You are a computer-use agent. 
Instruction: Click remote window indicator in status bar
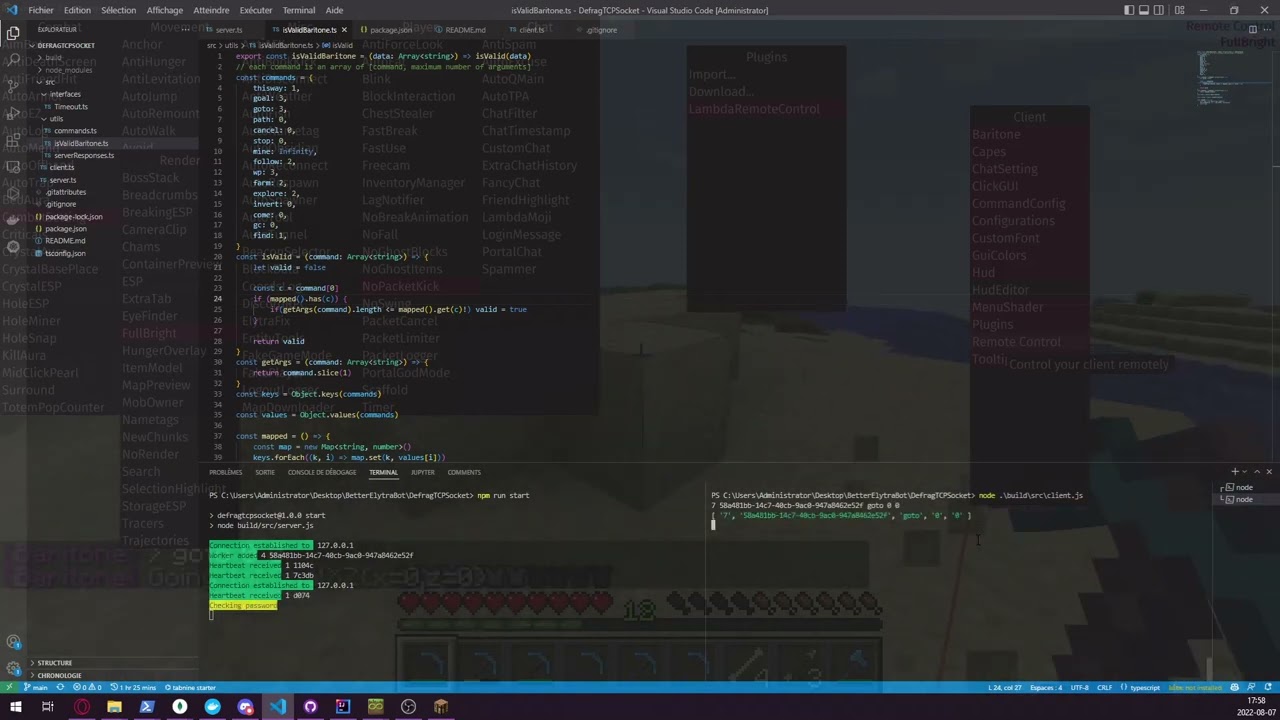pyautogui.click(x=8, y=687)
